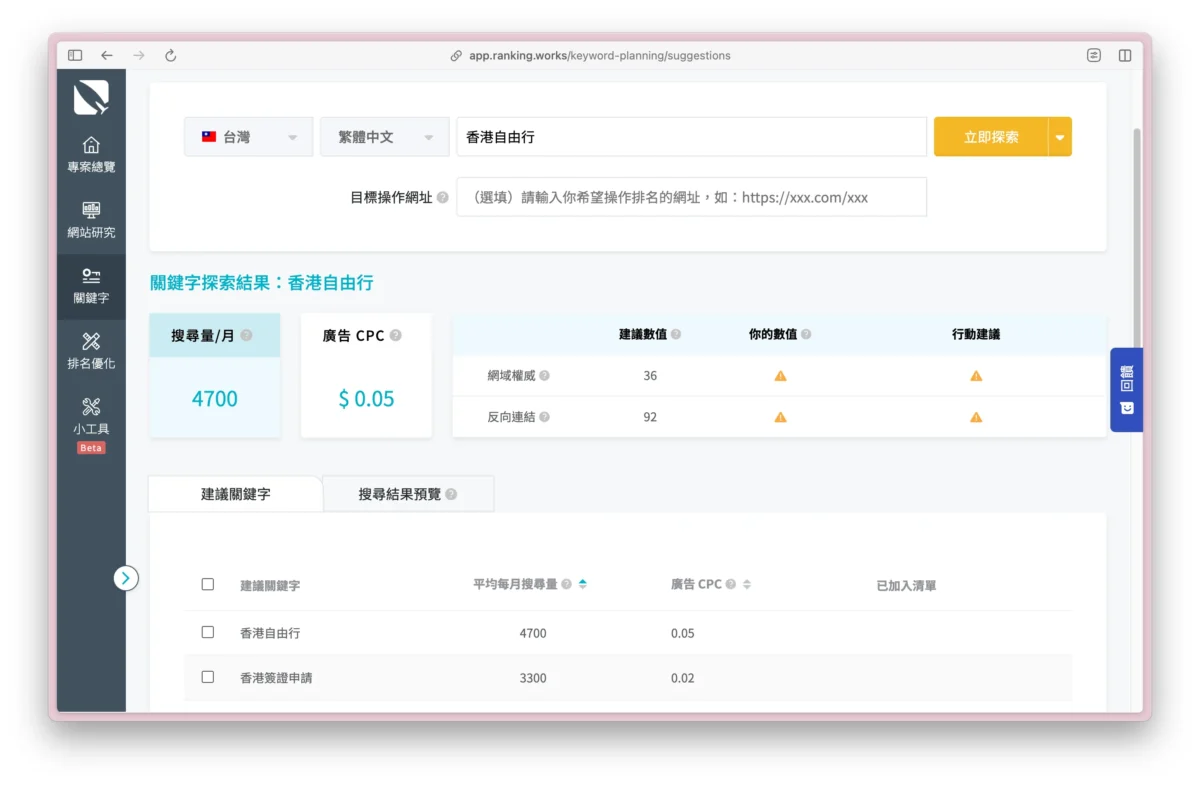This screenshot has height=785, width=1200.
Task: Click help icon next to 反向連結
Action: [x=544, y=417]
